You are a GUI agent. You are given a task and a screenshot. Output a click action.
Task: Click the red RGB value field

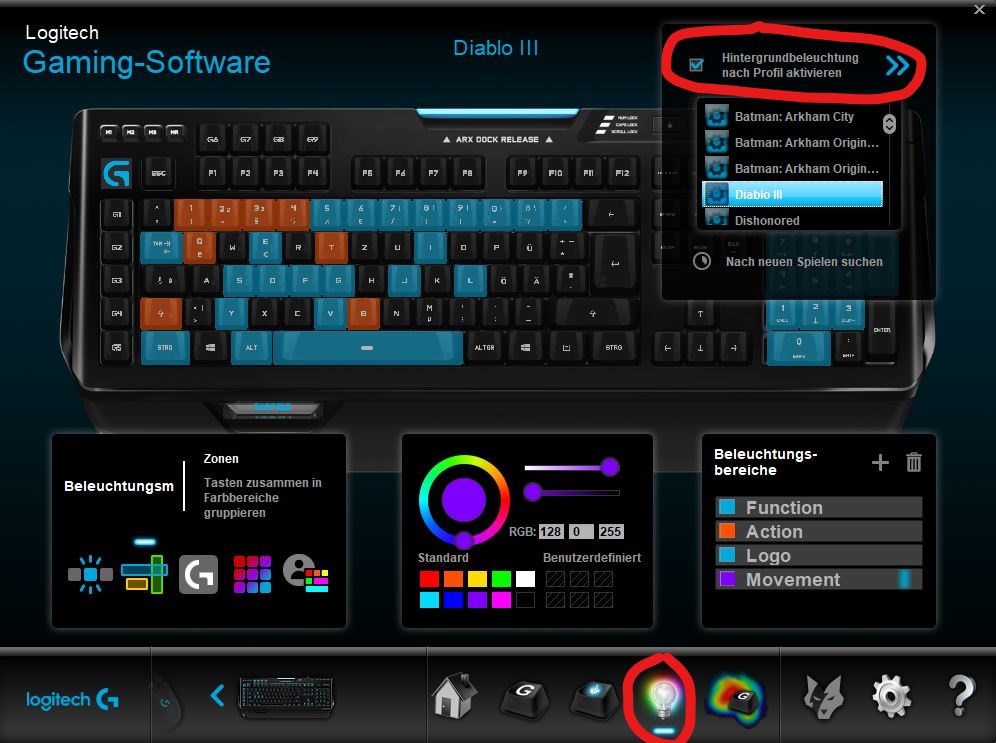(551, 532)
